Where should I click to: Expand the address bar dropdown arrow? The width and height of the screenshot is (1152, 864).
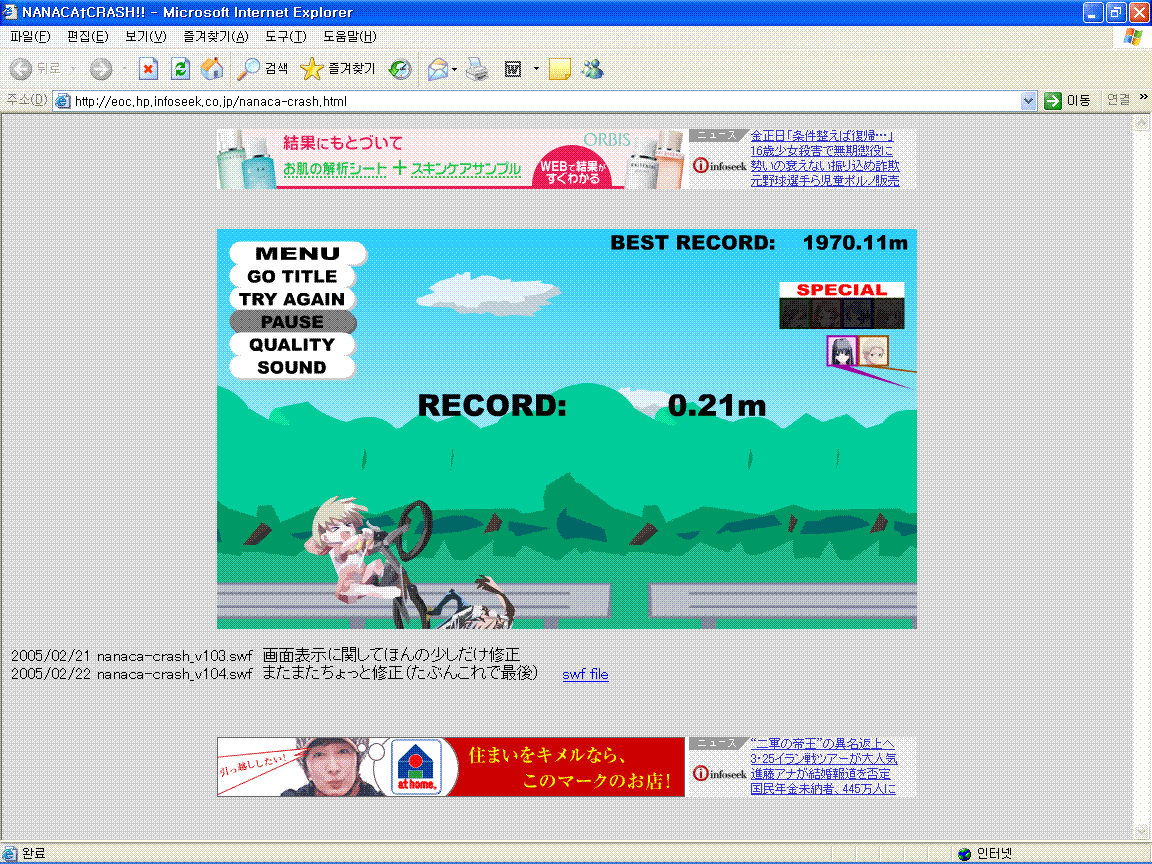click(1029, 101)
